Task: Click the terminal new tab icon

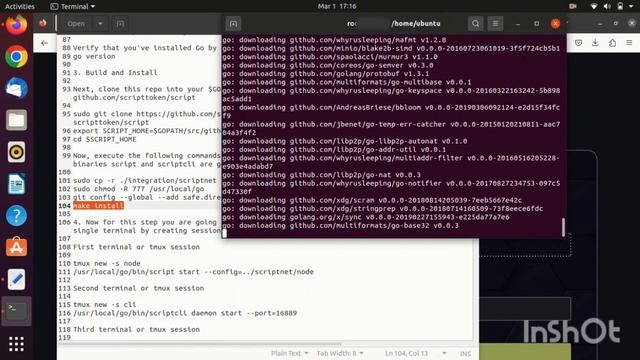Action: point(233,24)
